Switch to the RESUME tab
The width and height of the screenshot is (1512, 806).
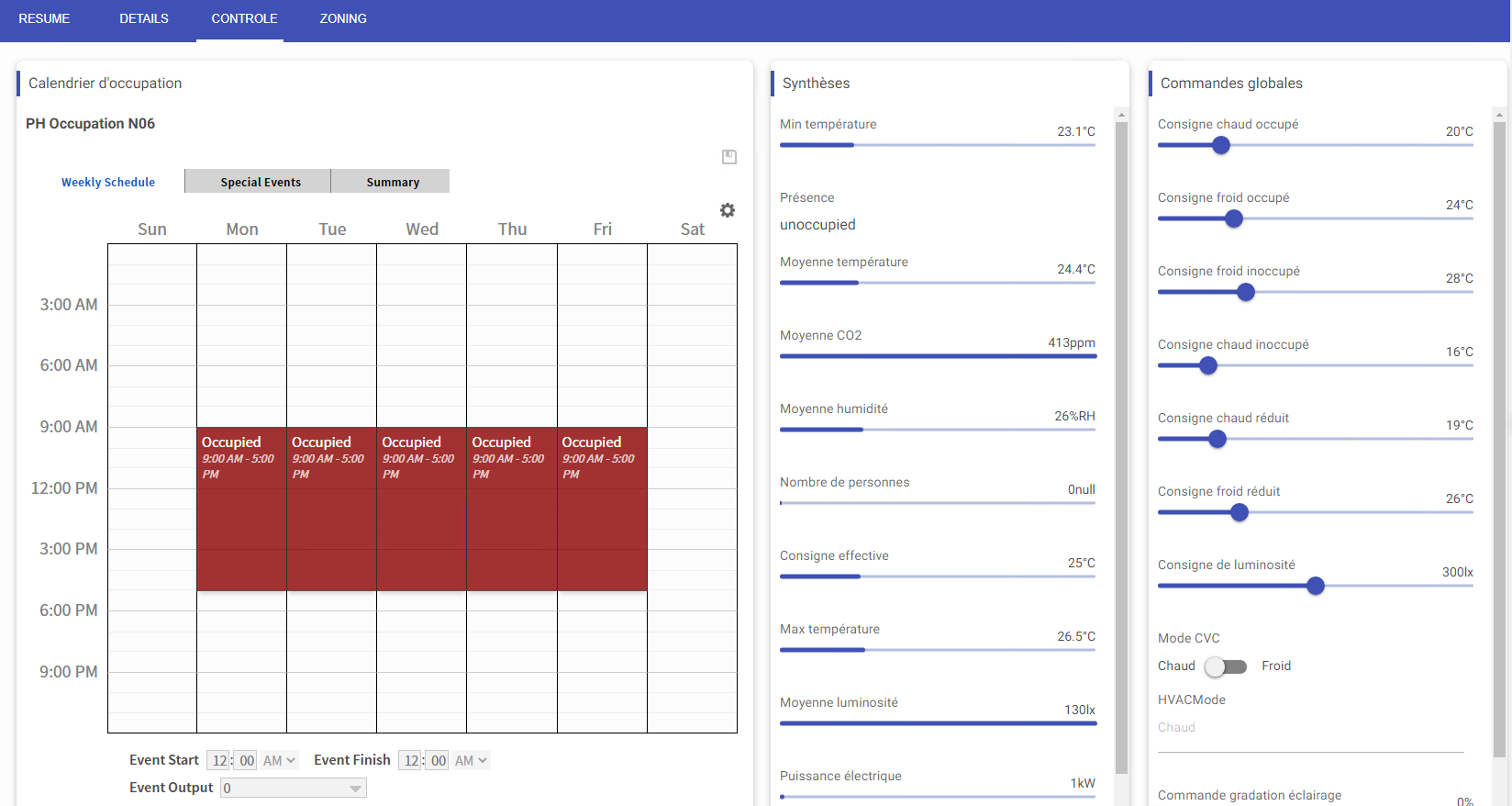(44, 18)
